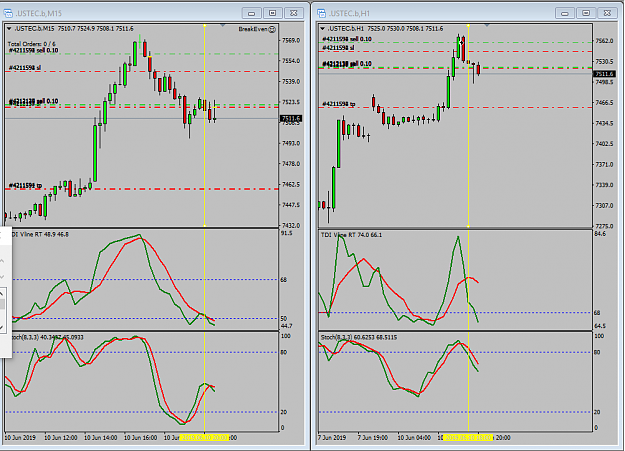Screen dimensions: 625x451
Task: Click the chart shift triangle marker atop the H1 chart
Action: [487, 26]
